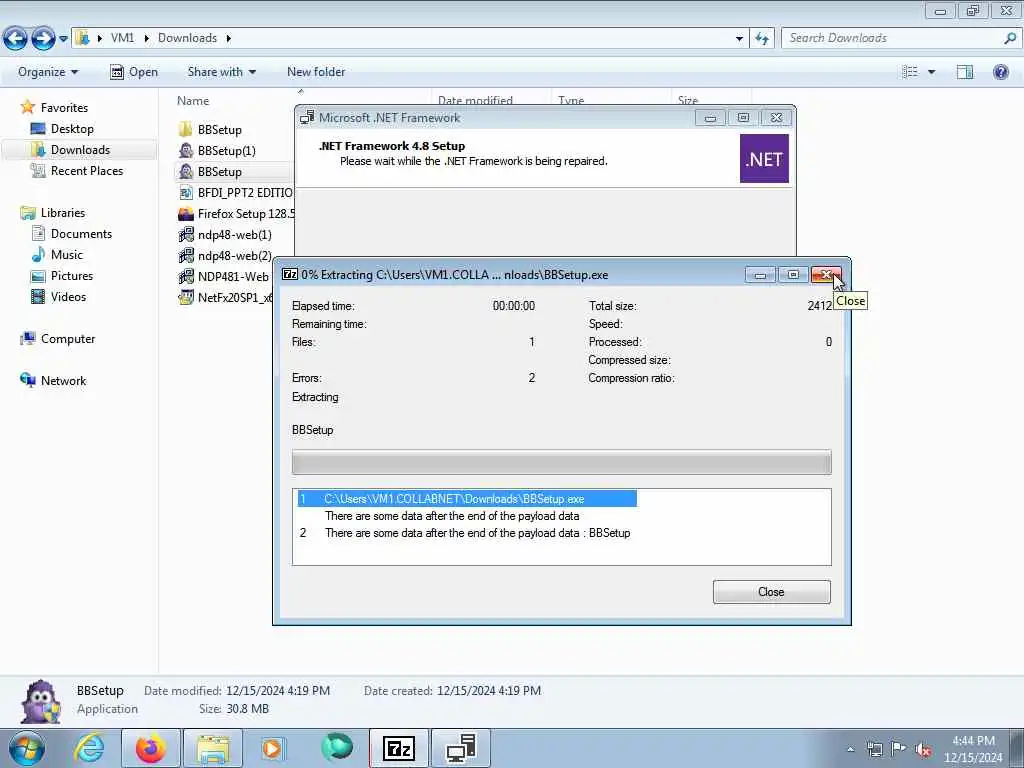The height and width of the screenshot is (768, 1024).
Task: Click the .NET setup taskbar icon
Action: 461,748
